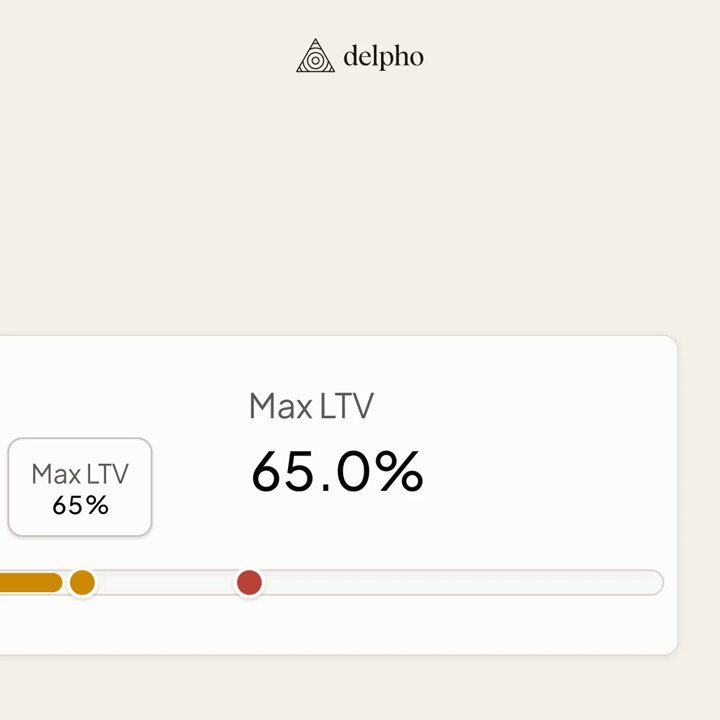This screenshot has height=720, width=720.
Task: Click the delpho triangle eye logo icon
Action: tap(315, 56)
